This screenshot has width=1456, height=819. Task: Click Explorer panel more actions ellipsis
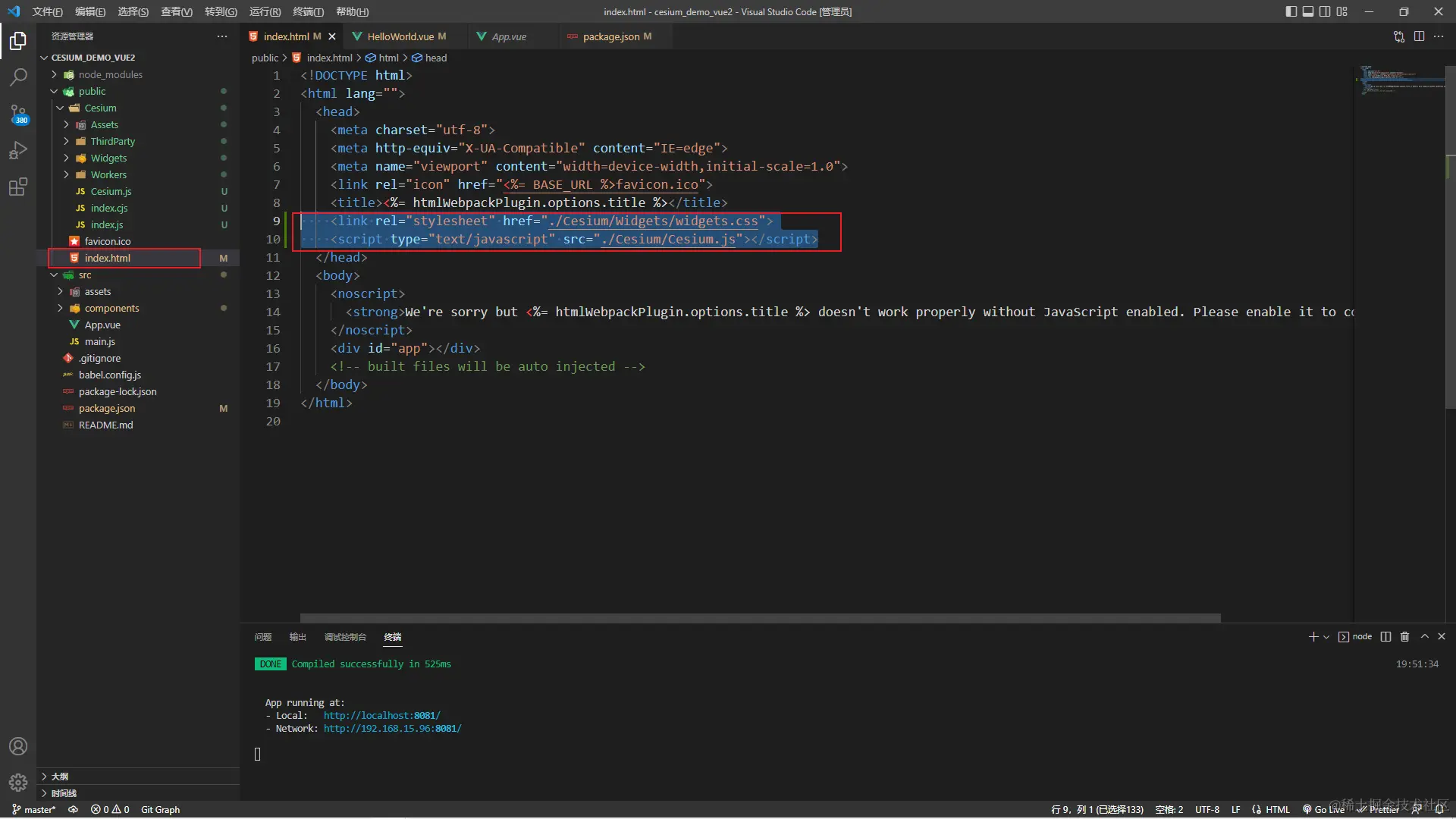pyautogui.click(x=221, y=36)
